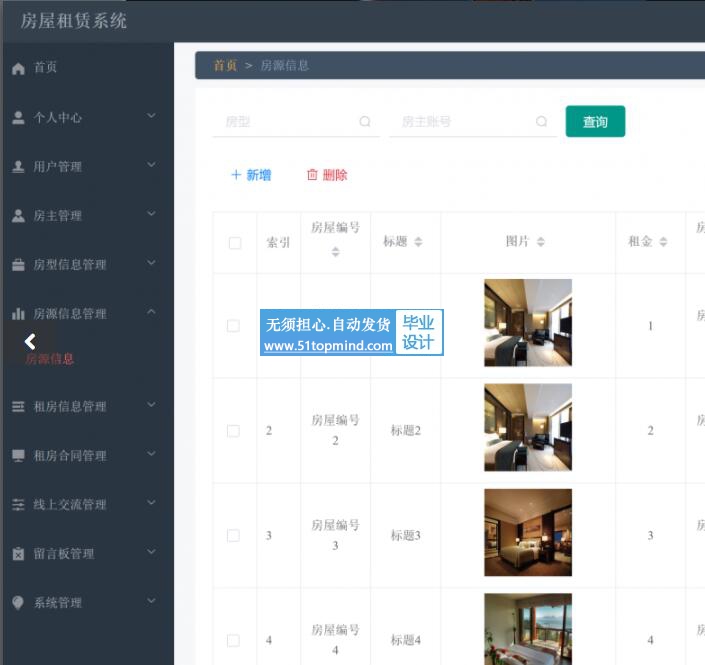Click the search icon in 房型 field
The height and width of the screenshot is (665, 705).
click(365, 121)
